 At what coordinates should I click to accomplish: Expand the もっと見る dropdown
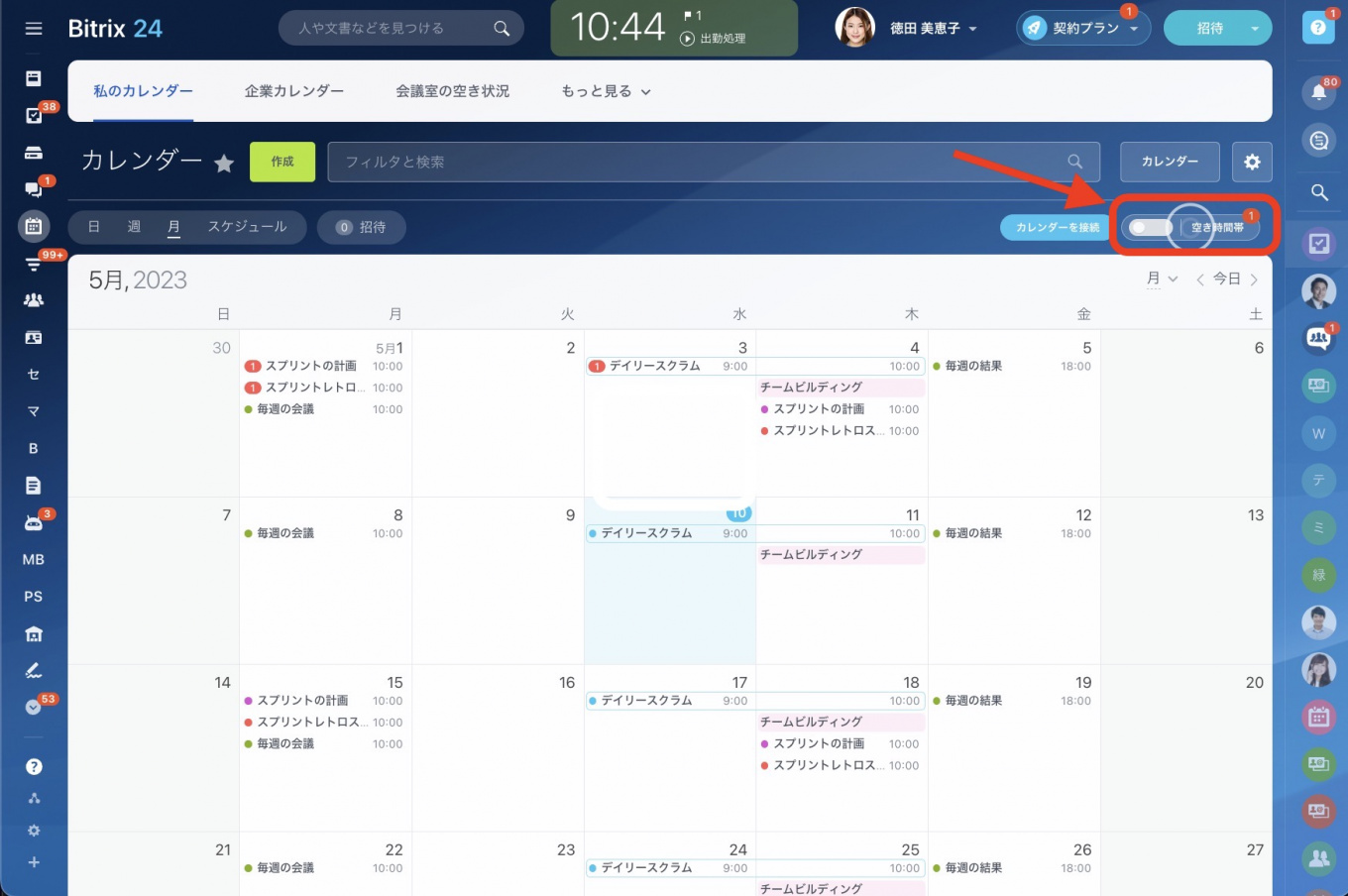pyautogui.click(x=606, y=91)
